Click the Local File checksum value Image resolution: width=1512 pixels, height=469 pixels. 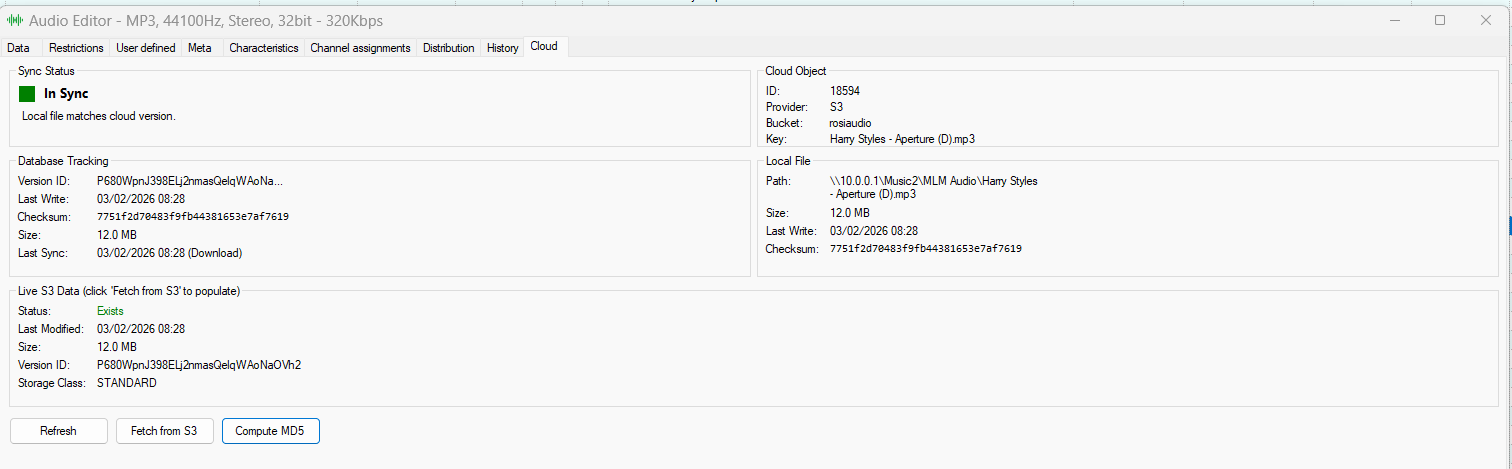click(x=925, y=249)
